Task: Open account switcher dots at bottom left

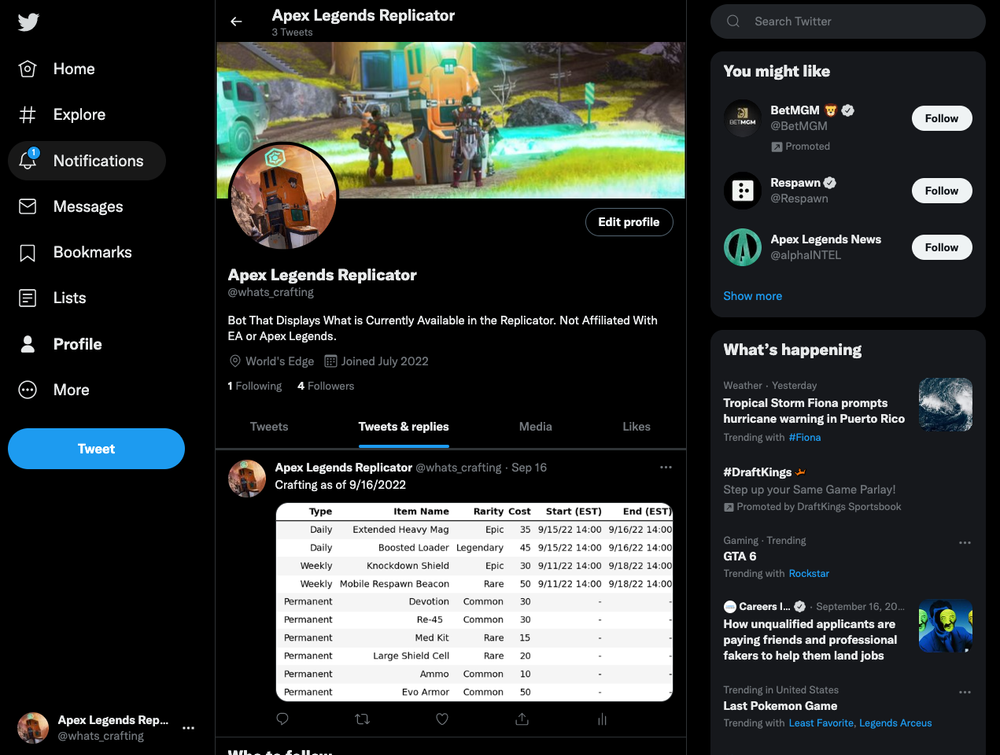Action: [x=188, y=728]
